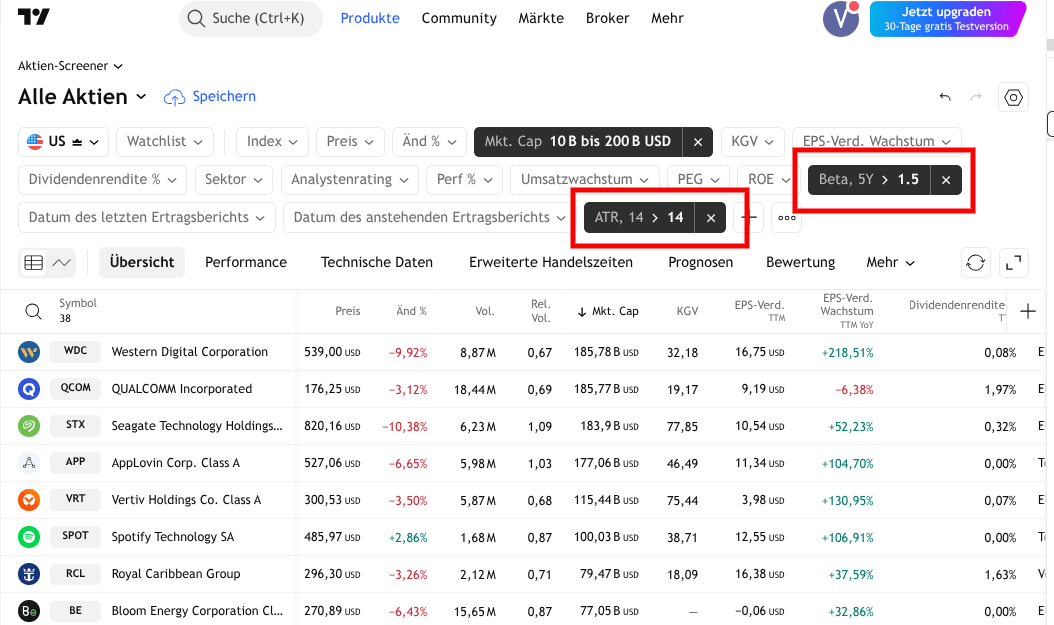Click the Vertiv logo icon
The width and height of the screenshot is (1054, 625).
[29, 500]
